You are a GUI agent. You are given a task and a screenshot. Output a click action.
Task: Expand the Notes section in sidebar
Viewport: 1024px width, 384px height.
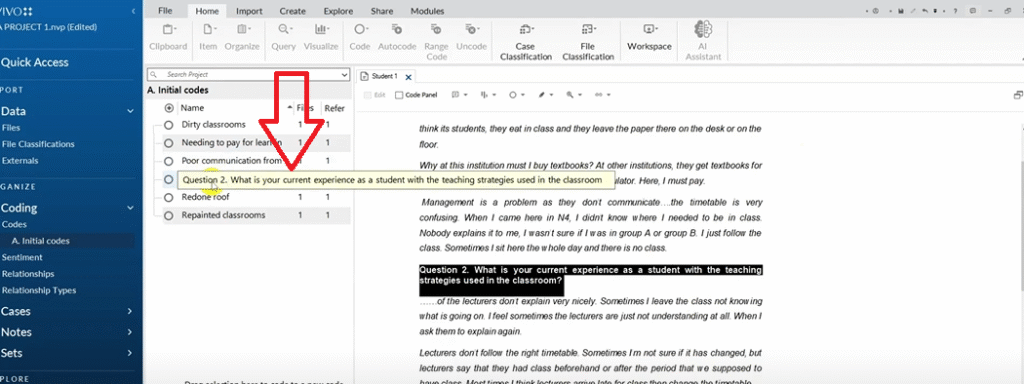click(x=130, y=332)
